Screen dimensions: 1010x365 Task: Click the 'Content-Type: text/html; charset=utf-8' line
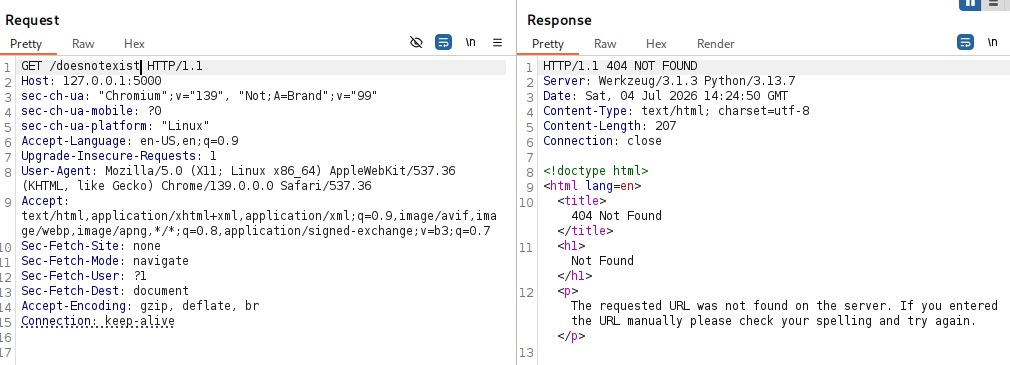pos(676,111)
